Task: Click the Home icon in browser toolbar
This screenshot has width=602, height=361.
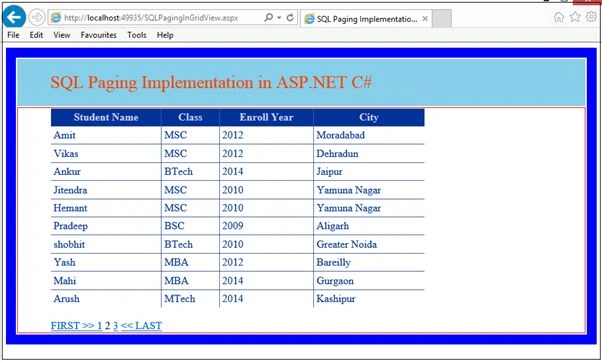Action: [559, 17]
